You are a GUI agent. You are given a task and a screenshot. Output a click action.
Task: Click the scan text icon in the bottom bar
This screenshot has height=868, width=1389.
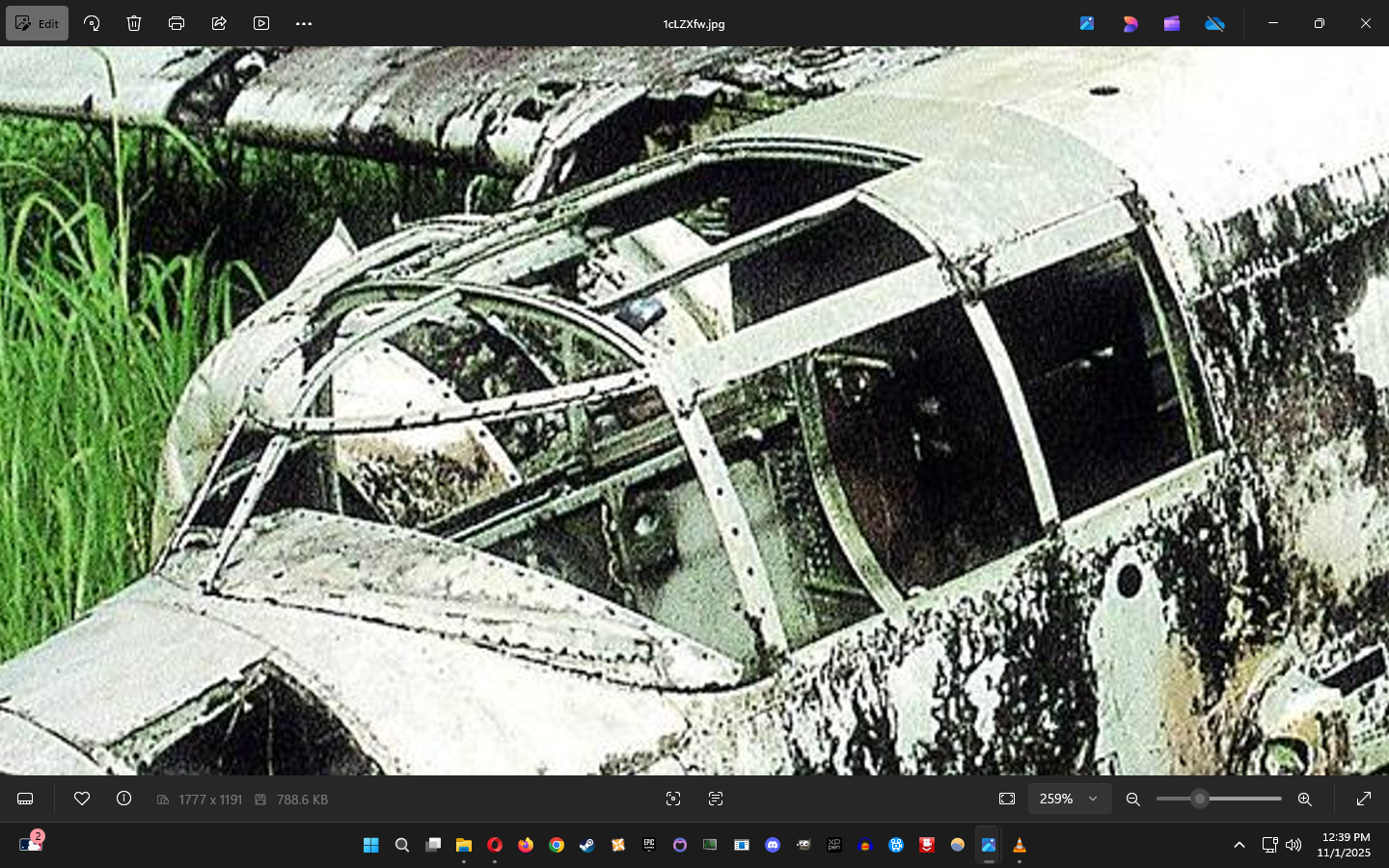[x=716, y=799]
